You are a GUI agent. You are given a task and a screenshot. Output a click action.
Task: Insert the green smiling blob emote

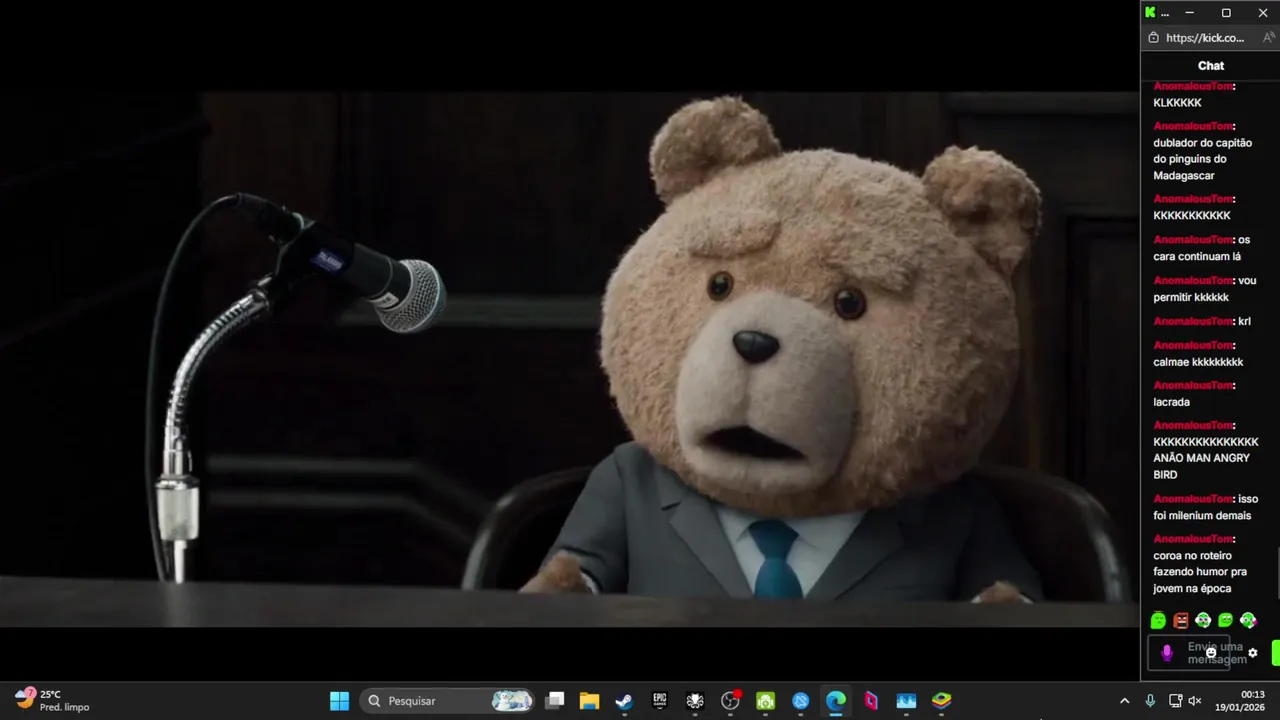[1225, 620]
